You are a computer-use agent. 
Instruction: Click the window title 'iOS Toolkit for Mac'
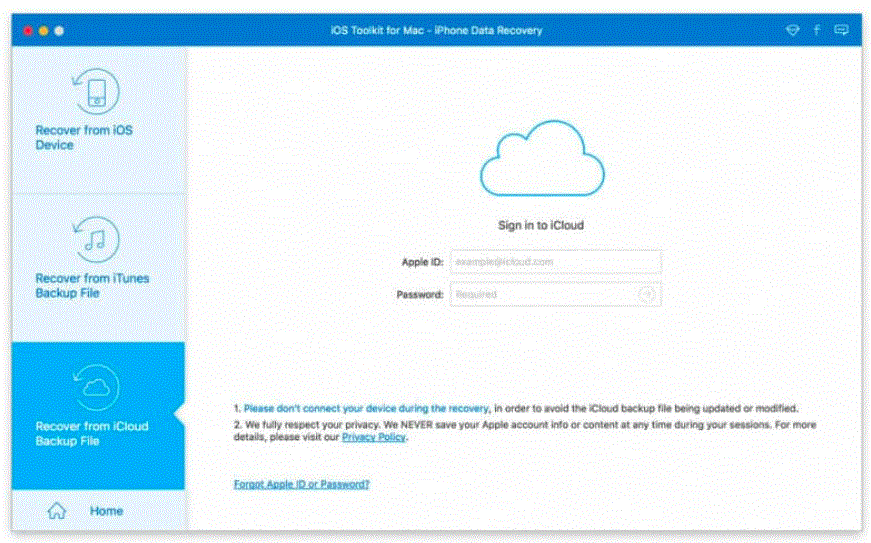point(436,31)
